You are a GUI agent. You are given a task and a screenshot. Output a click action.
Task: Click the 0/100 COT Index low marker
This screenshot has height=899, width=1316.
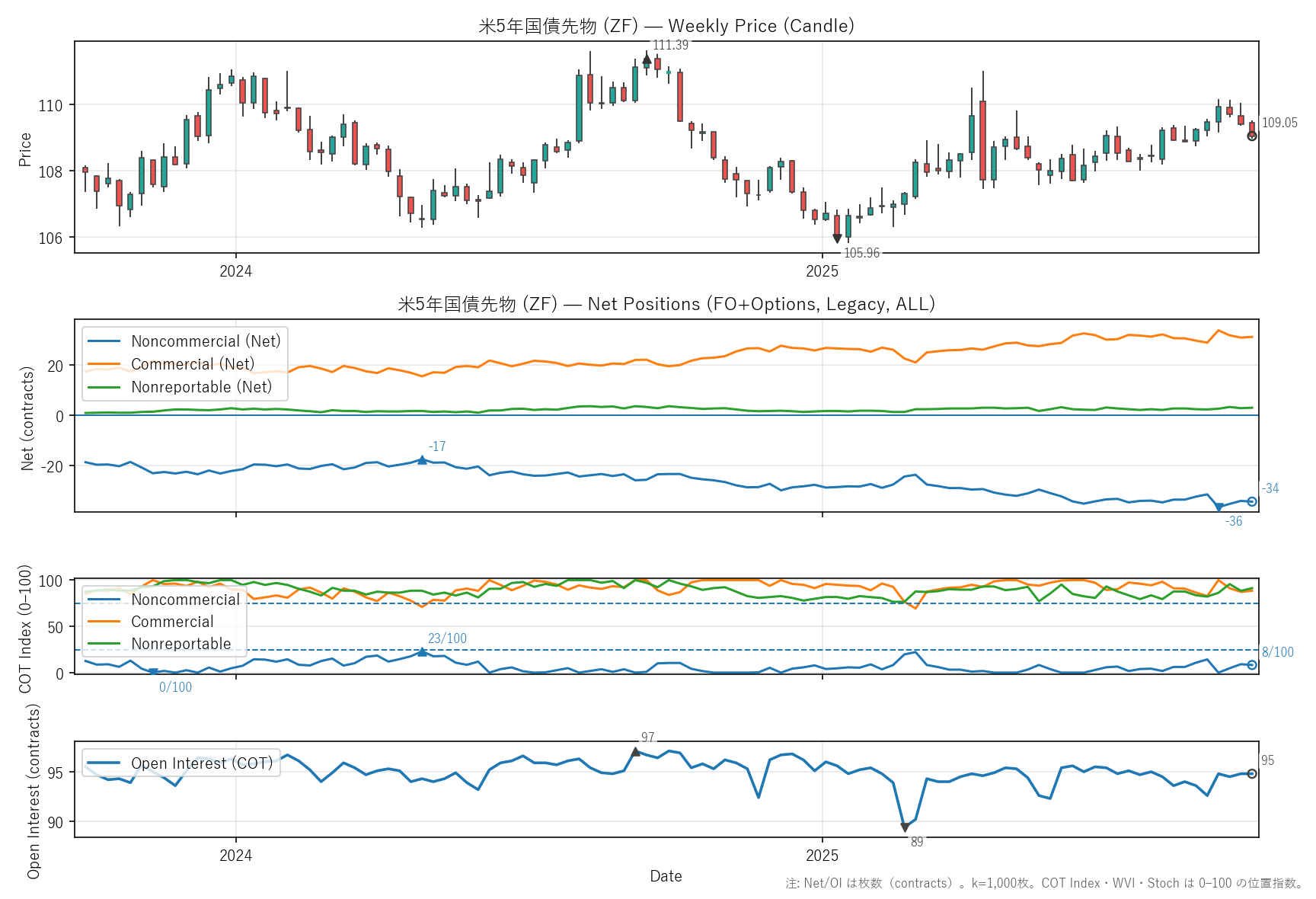[x=153, y=672]
